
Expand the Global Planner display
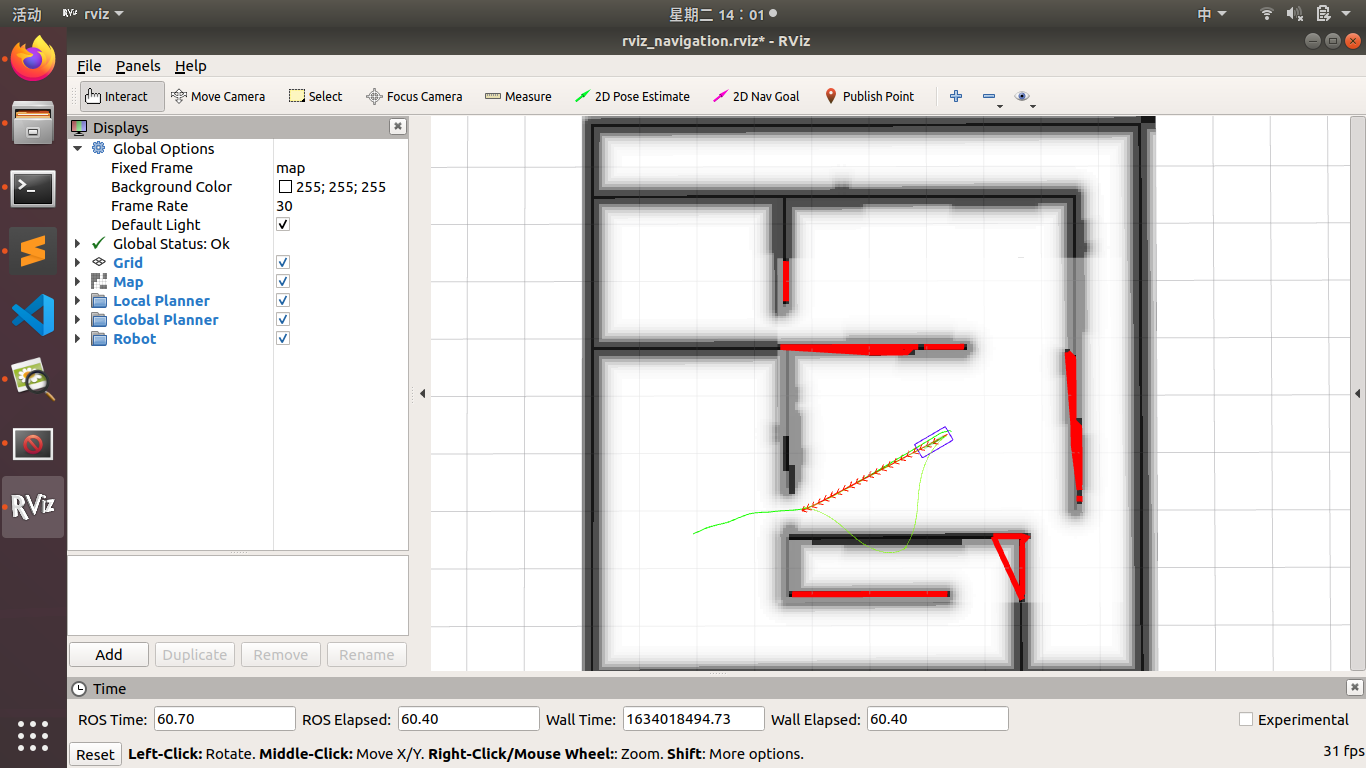point(78,320)
